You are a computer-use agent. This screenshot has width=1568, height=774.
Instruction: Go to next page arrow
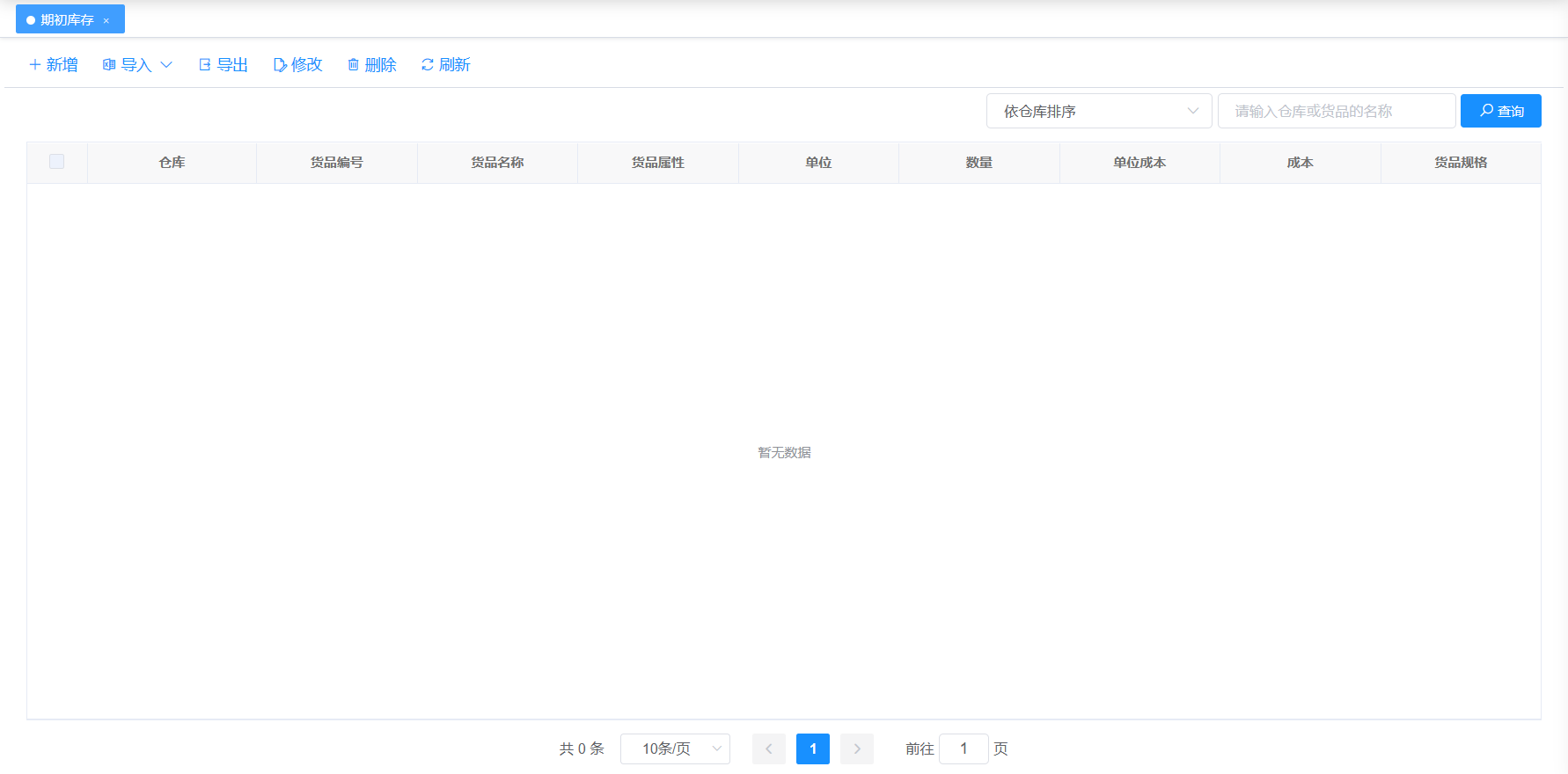(x=857, y=748)
